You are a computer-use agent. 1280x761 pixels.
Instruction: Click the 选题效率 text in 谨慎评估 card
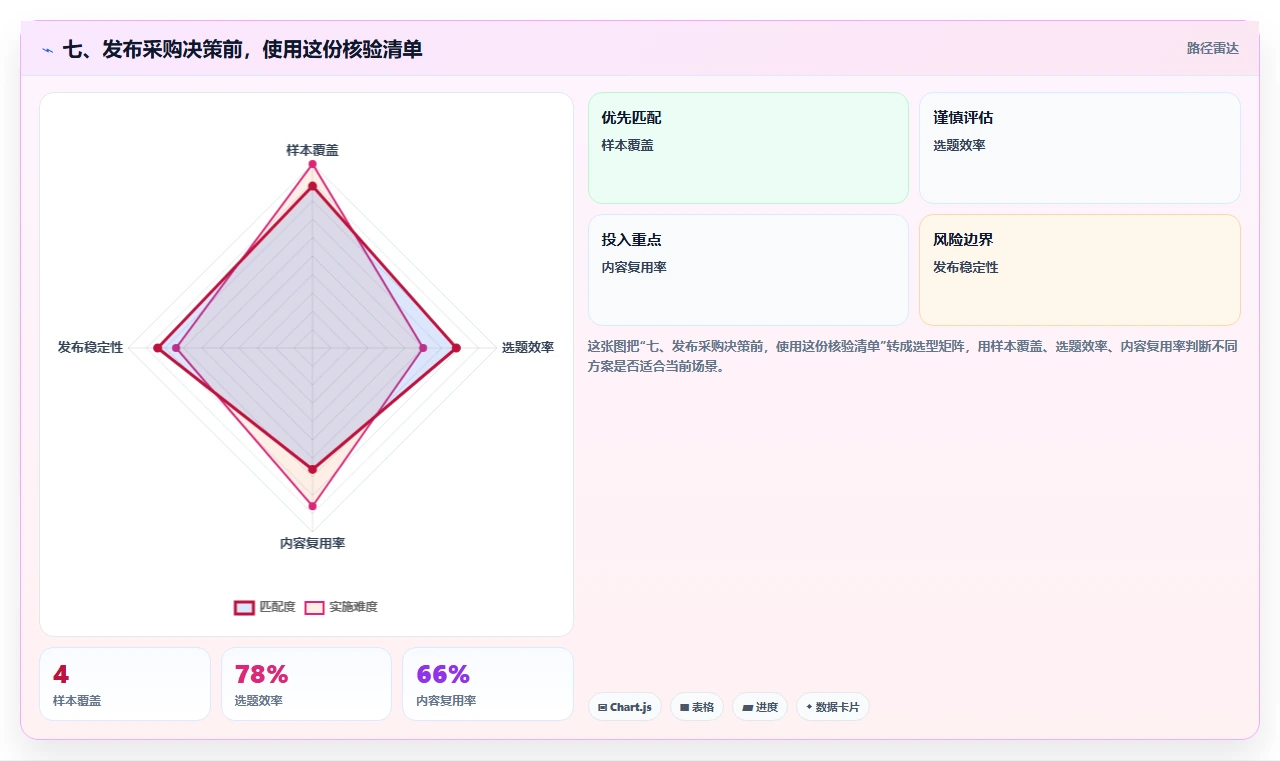[959, 145]
